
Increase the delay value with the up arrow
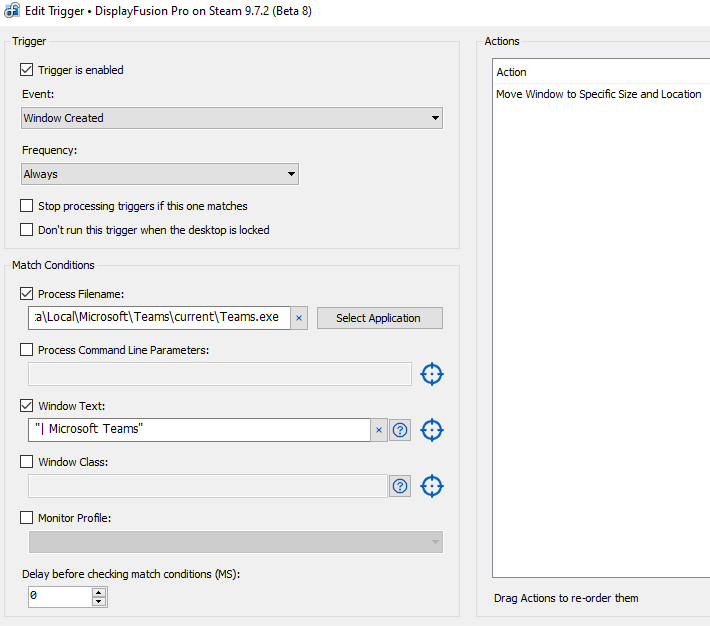coord(98,592)
